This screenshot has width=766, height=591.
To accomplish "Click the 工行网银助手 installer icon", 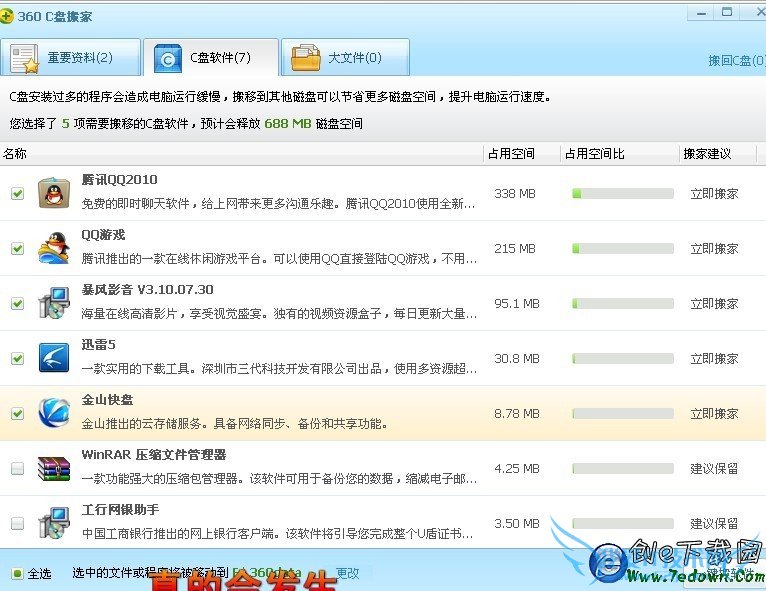I will [x=54, y=523].
